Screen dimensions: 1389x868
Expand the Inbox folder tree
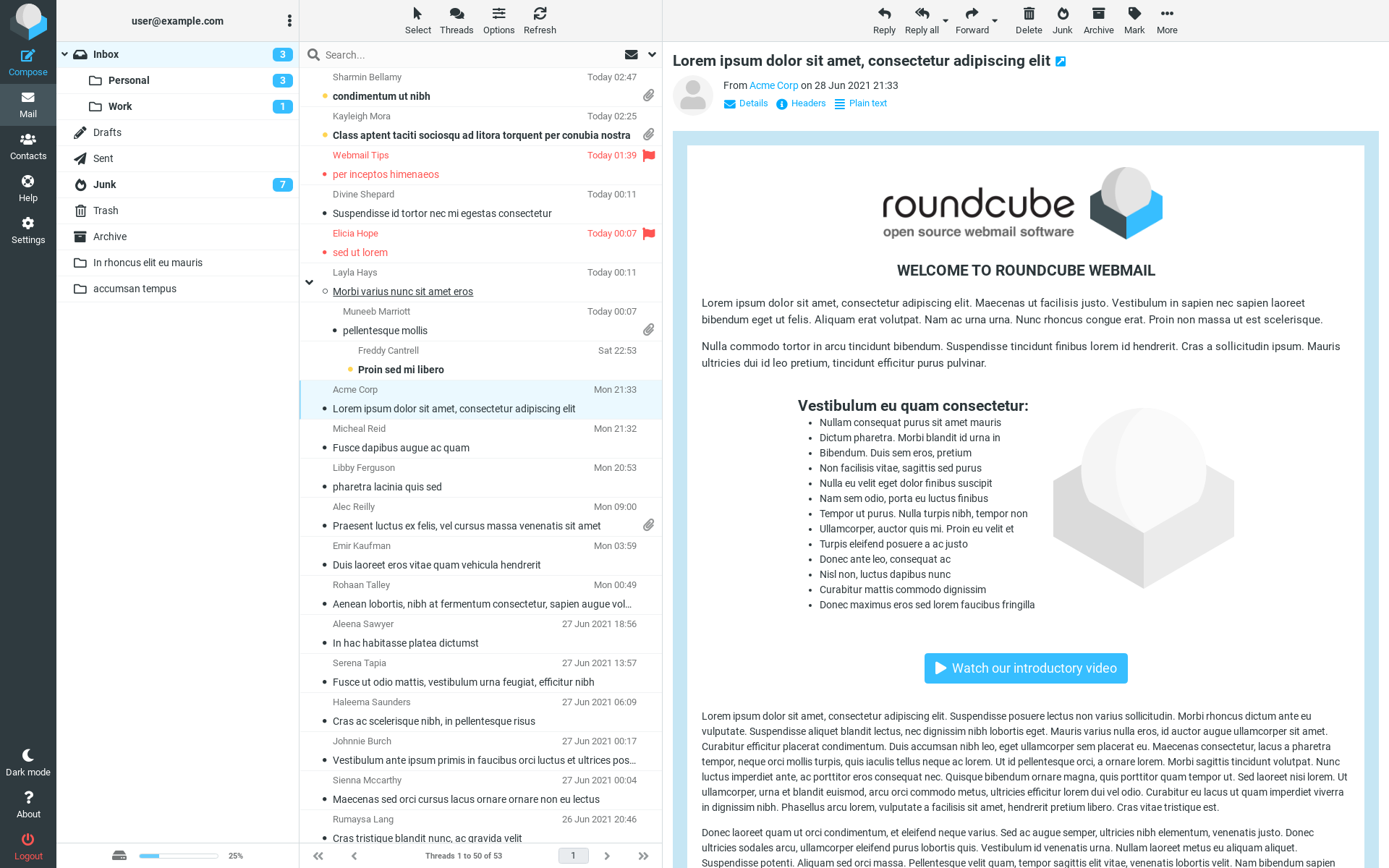(x=65, y=54)
